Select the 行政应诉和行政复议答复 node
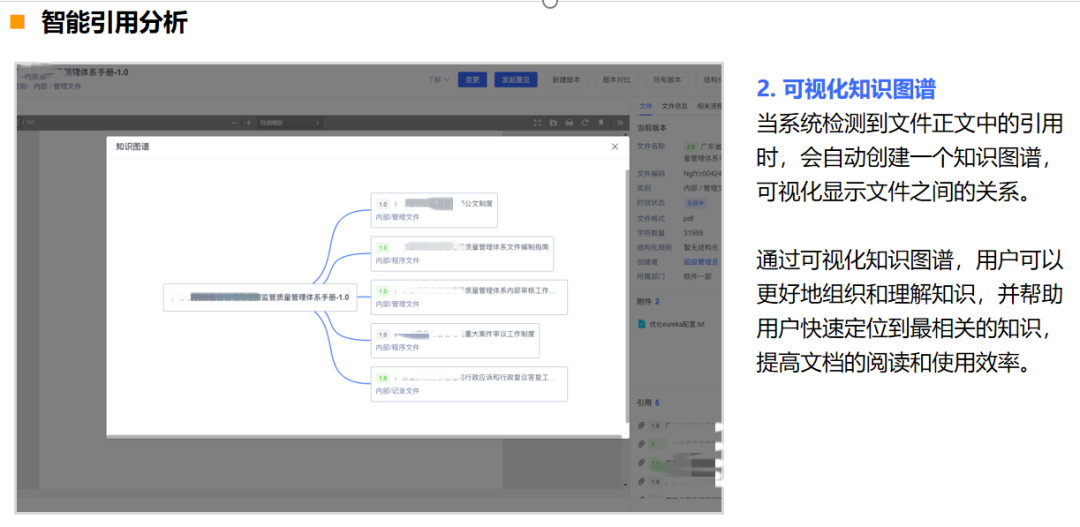Viewport: 1080px width, 527px height. 469,384
